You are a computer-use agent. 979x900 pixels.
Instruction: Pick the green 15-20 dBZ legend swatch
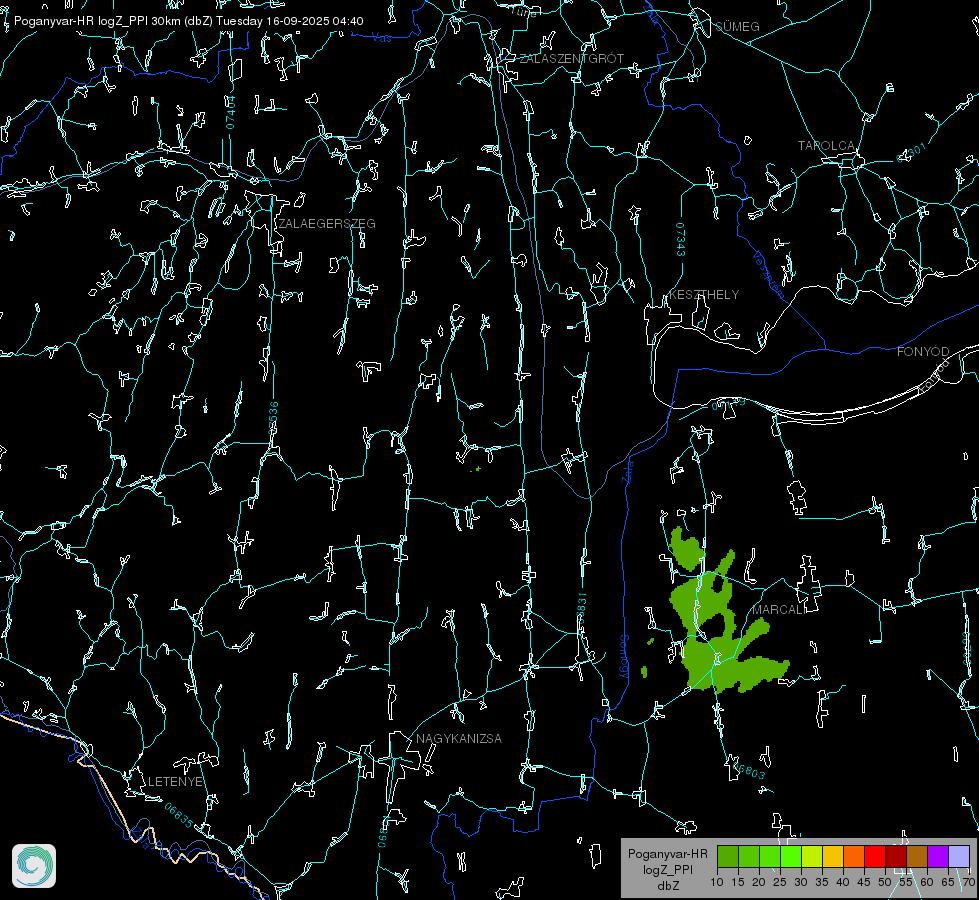749,856
